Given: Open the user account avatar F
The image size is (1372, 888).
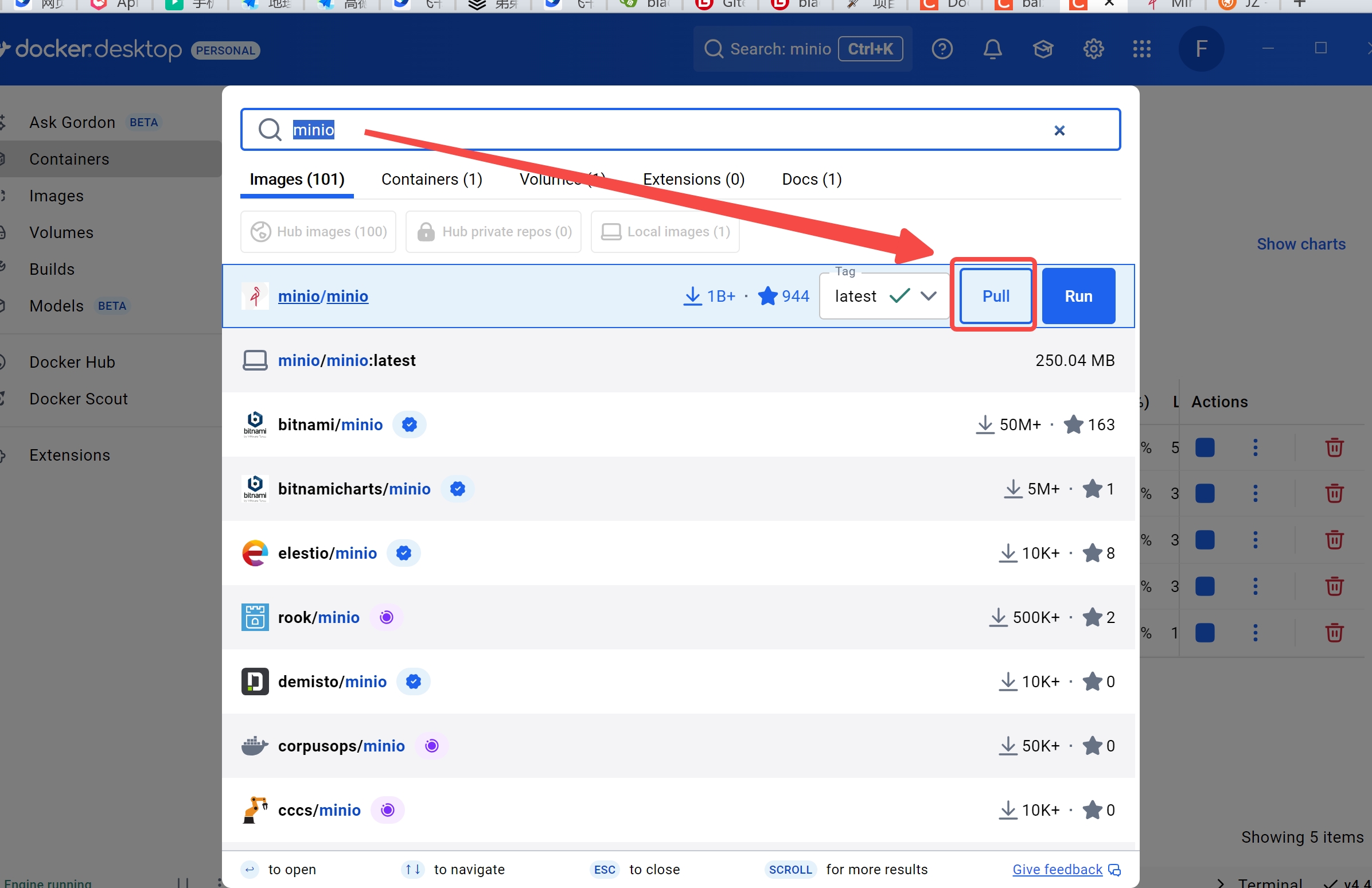Looking at the screenshot, I should click(x=1202, y=49).
